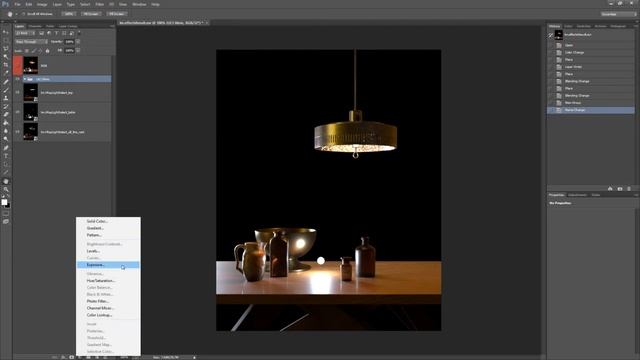Open status bar document info arrow

pos(194,358)
